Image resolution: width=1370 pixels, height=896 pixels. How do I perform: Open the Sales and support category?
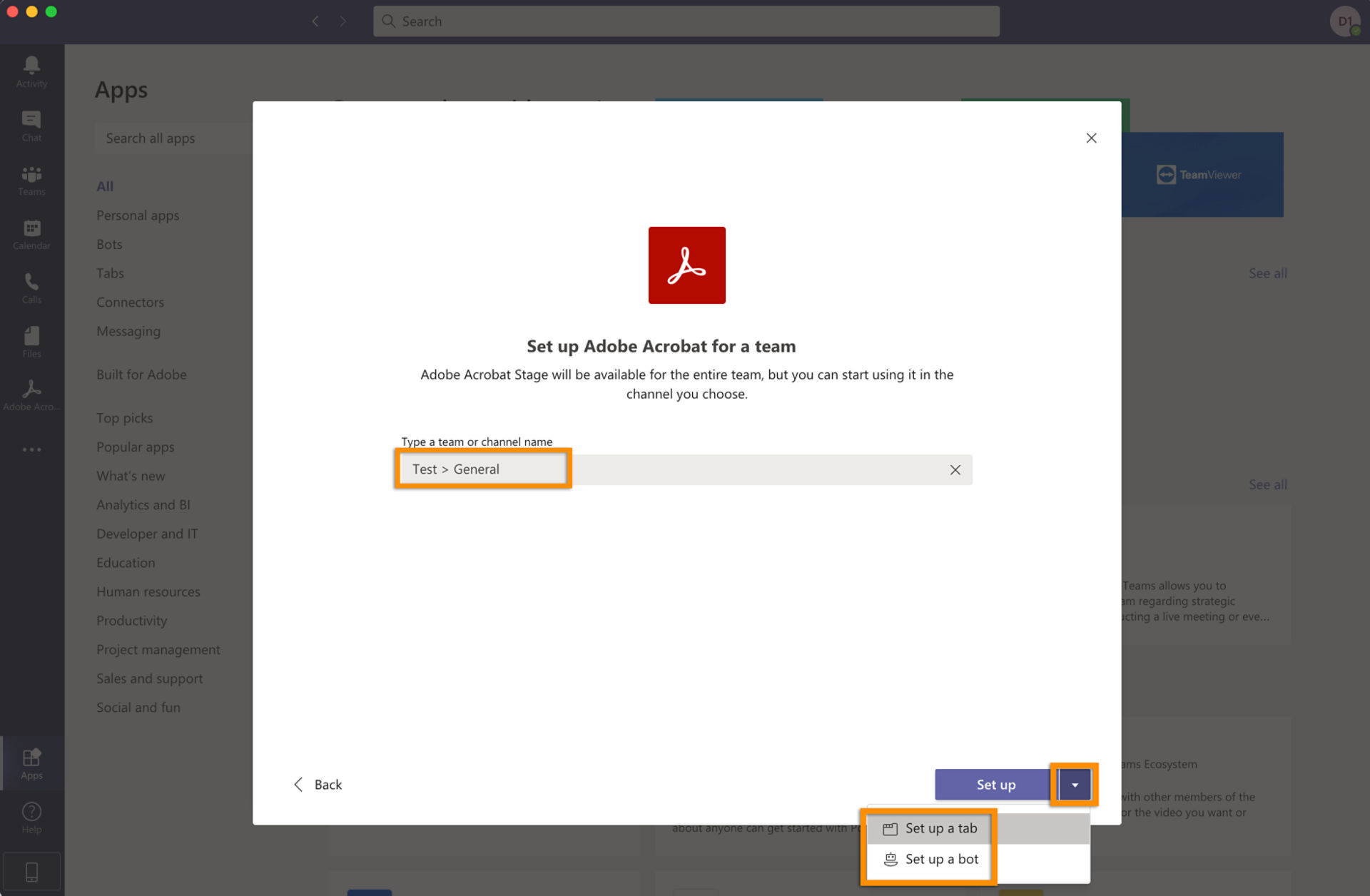[149, 678]
